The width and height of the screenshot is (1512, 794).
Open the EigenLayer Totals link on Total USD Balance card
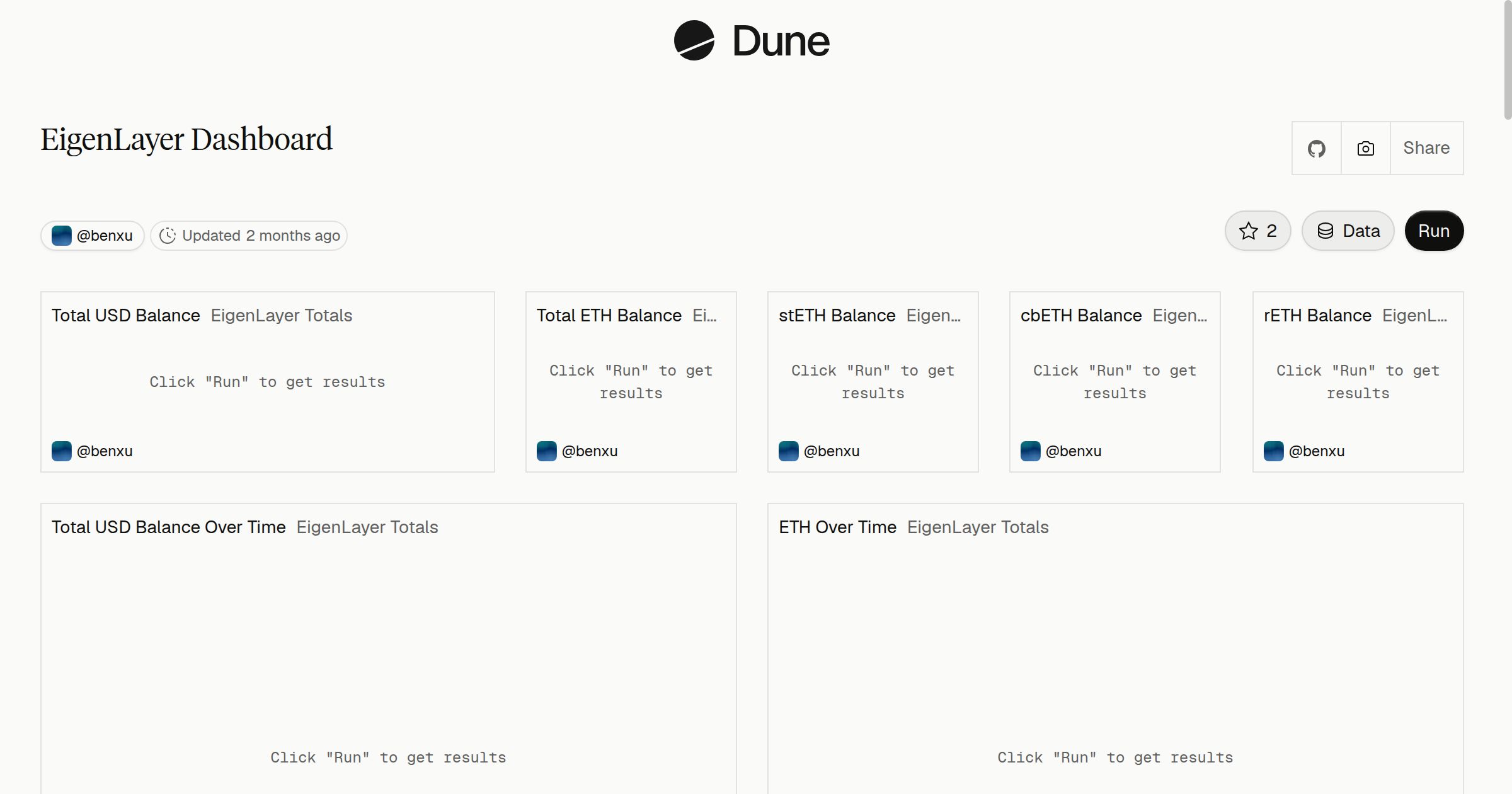pos(282,315)
